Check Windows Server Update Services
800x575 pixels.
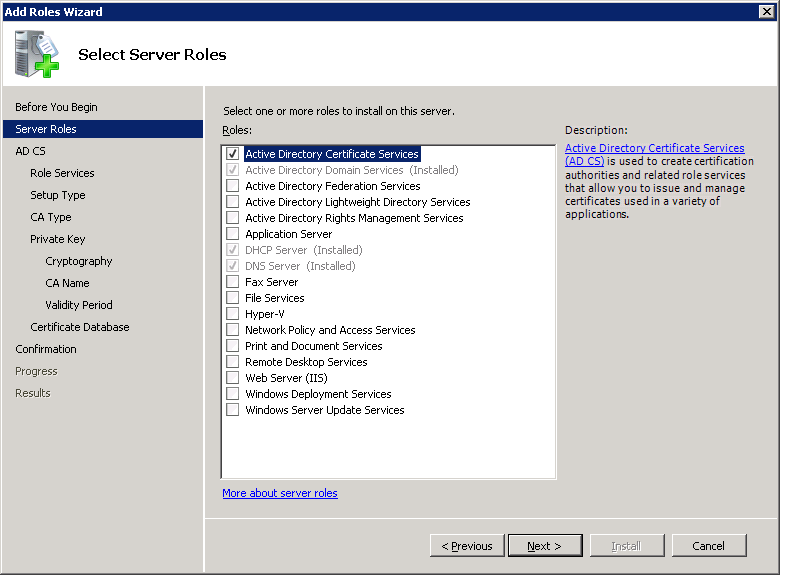coord(233,410)
